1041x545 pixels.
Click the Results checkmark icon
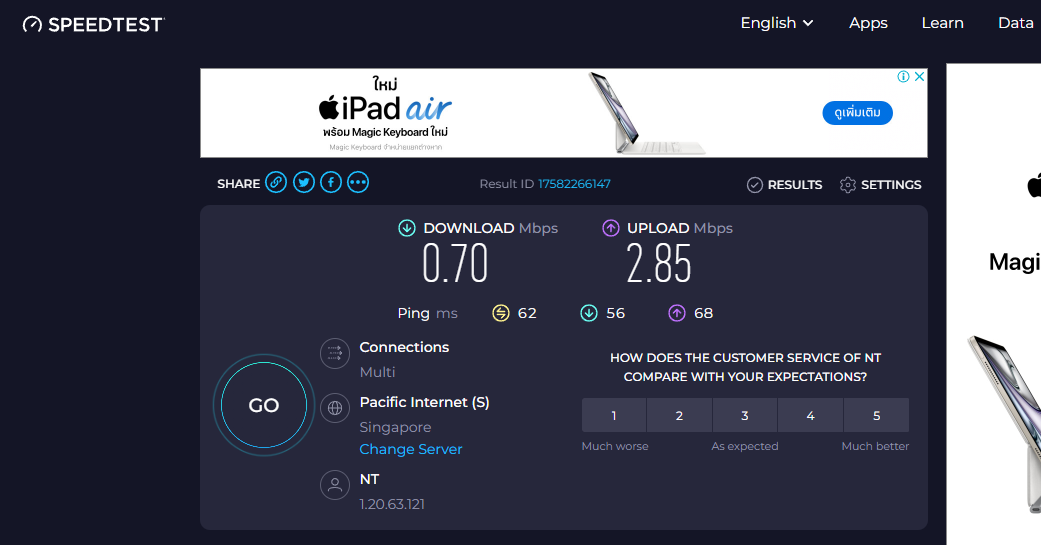(x=754, y=185)
